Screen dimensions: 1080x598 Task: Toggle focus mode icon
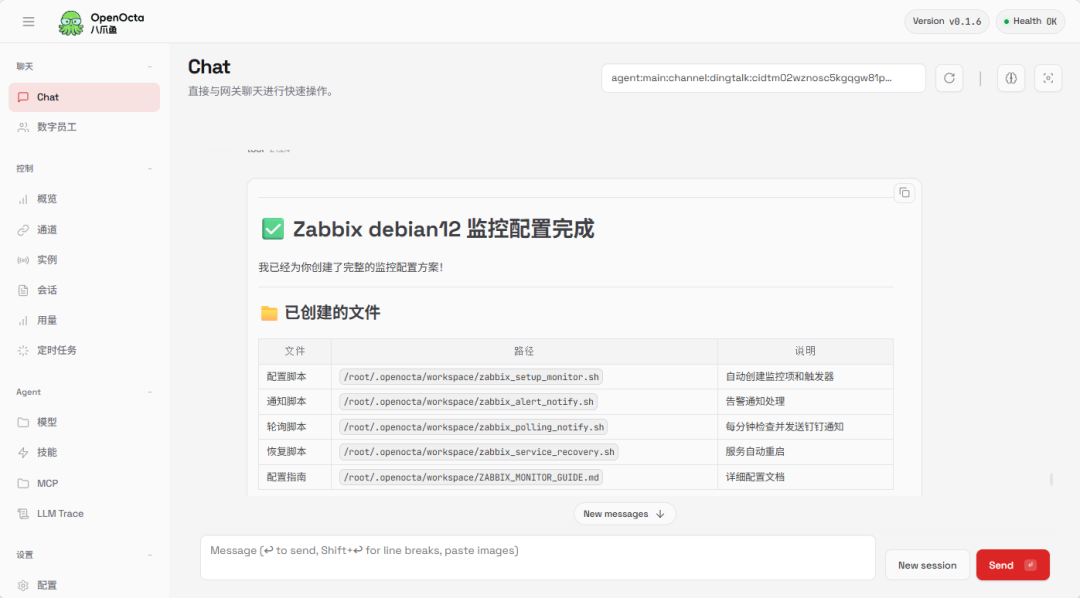coord(1048,78)
